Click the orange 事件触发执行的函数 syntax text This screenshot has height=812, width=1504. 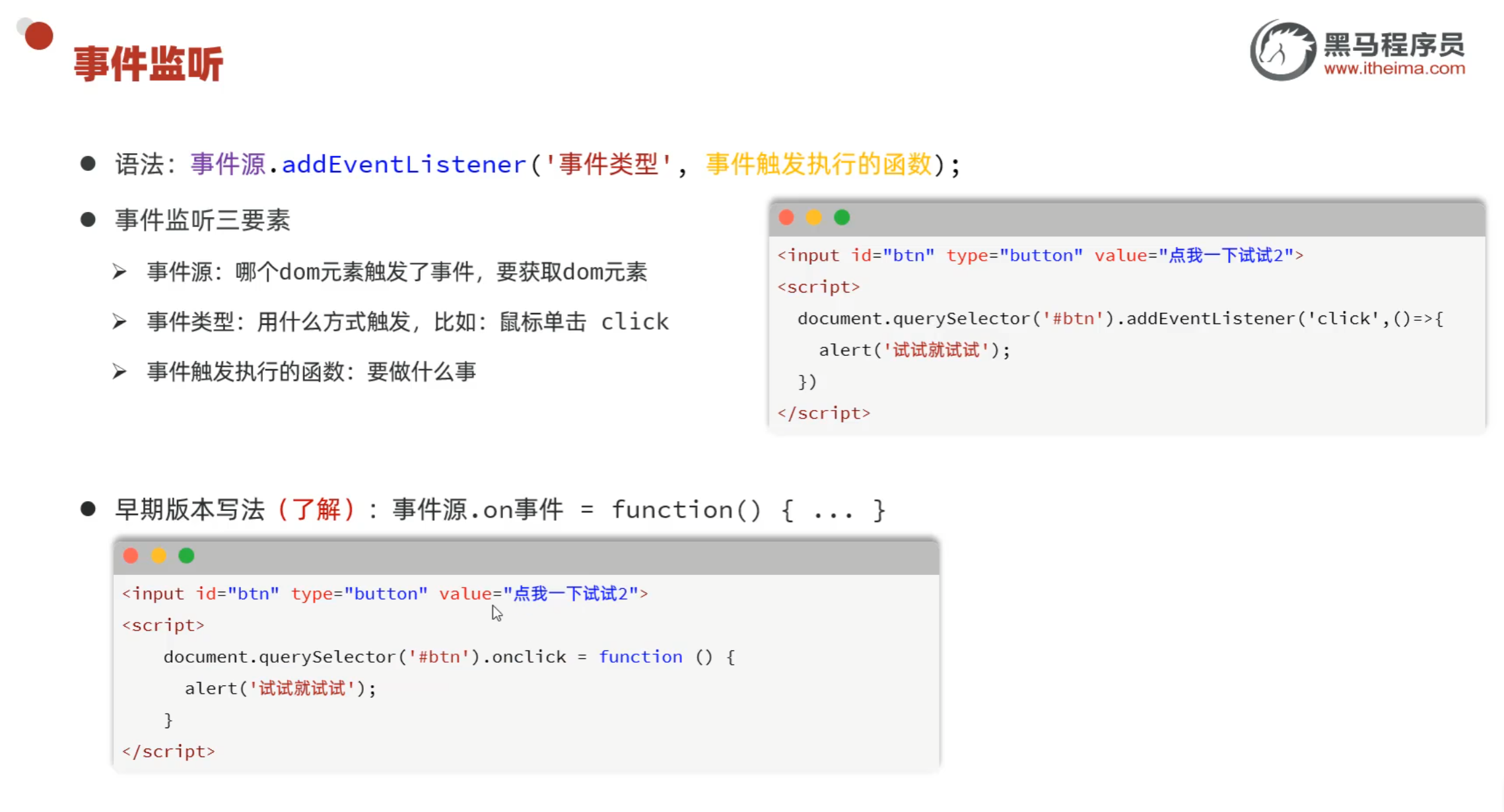point(819,164)
